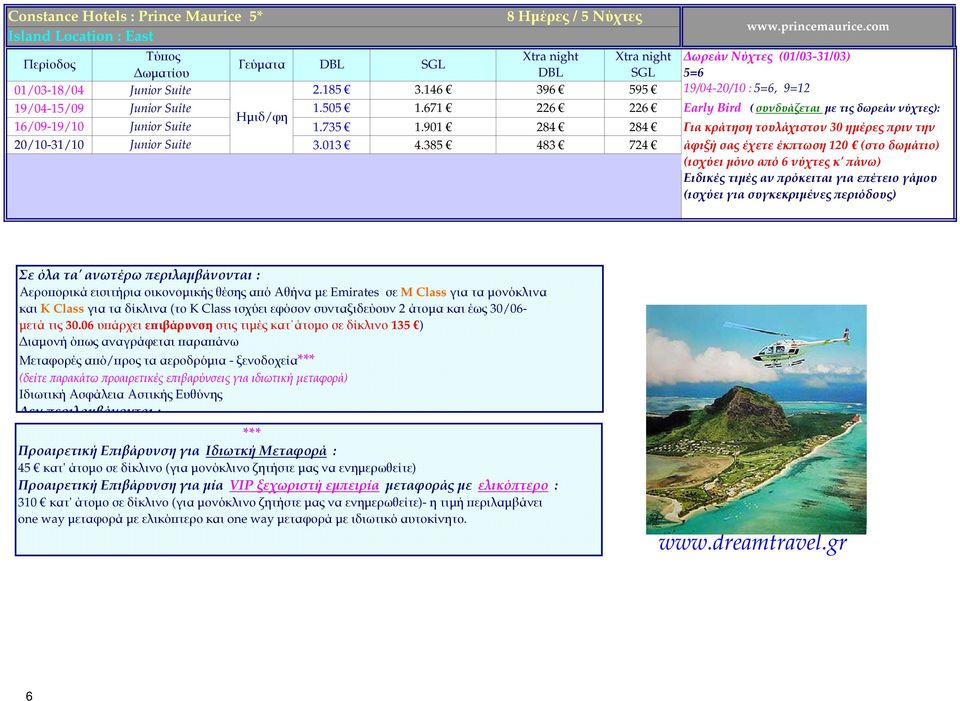
Task: Click 'Junior Suite' in the 20/10-31/10 row
Action: [160, 145]
